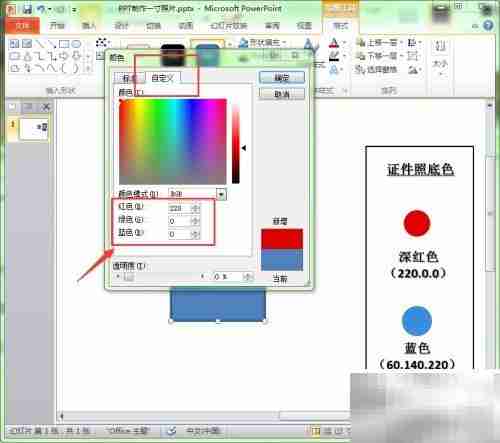The width and height of the screenshot is (500, 443).
Task: Select the oval shape in shapes gallery
Action: 76,43
